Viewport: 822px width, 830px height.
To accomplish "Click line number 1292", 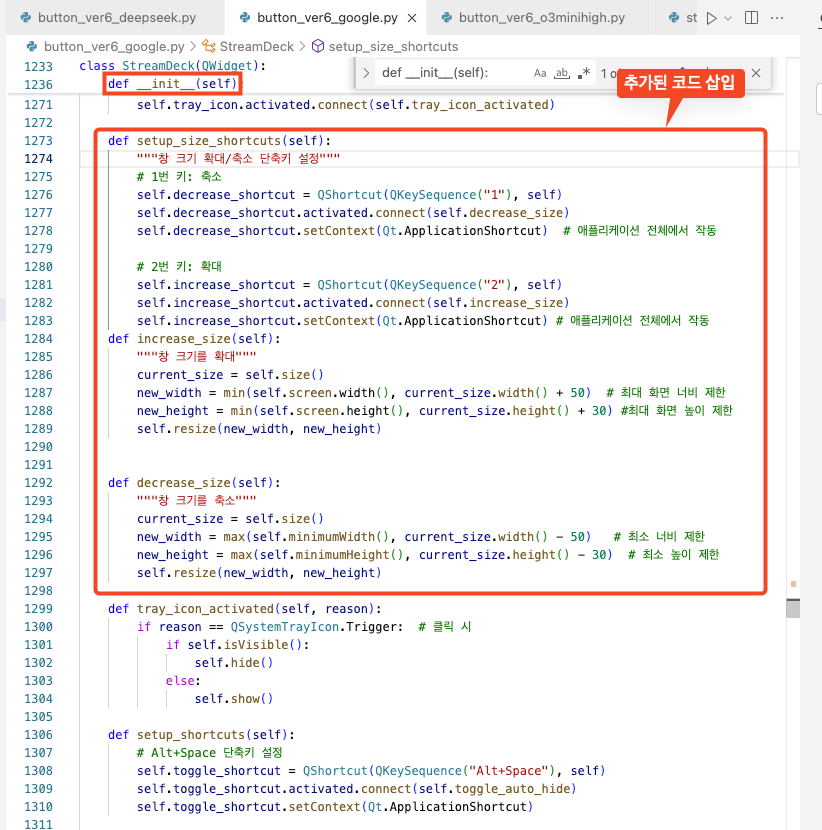I will (39, 483).
